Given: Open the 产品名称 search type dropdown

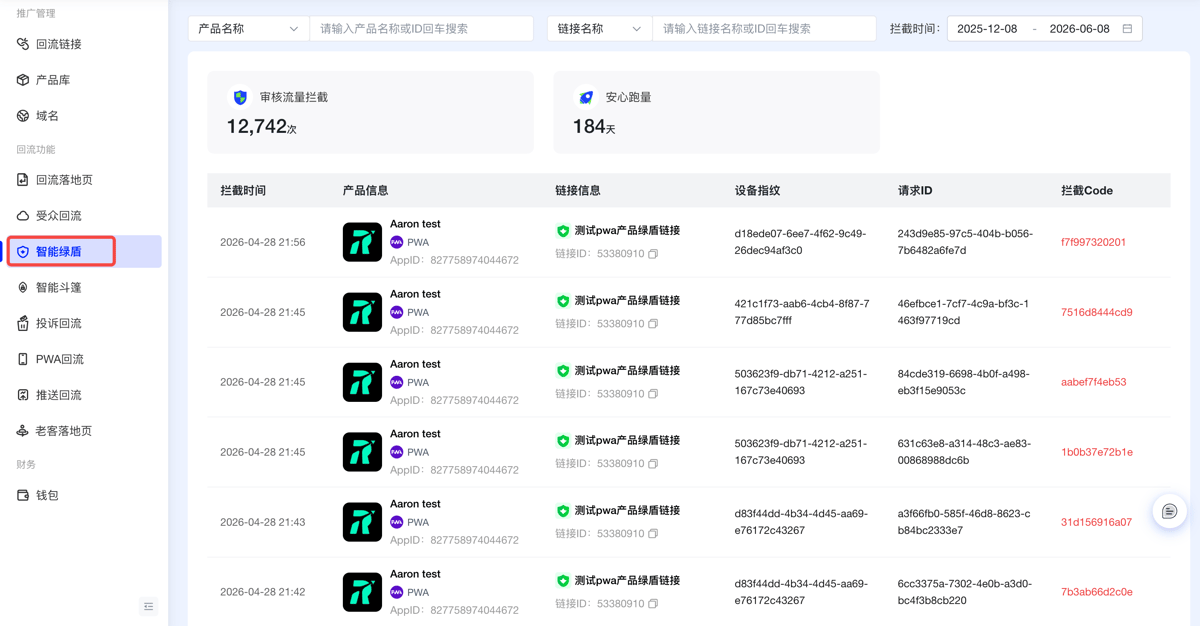Looking at the screenshot, I should tap(249, 29).
